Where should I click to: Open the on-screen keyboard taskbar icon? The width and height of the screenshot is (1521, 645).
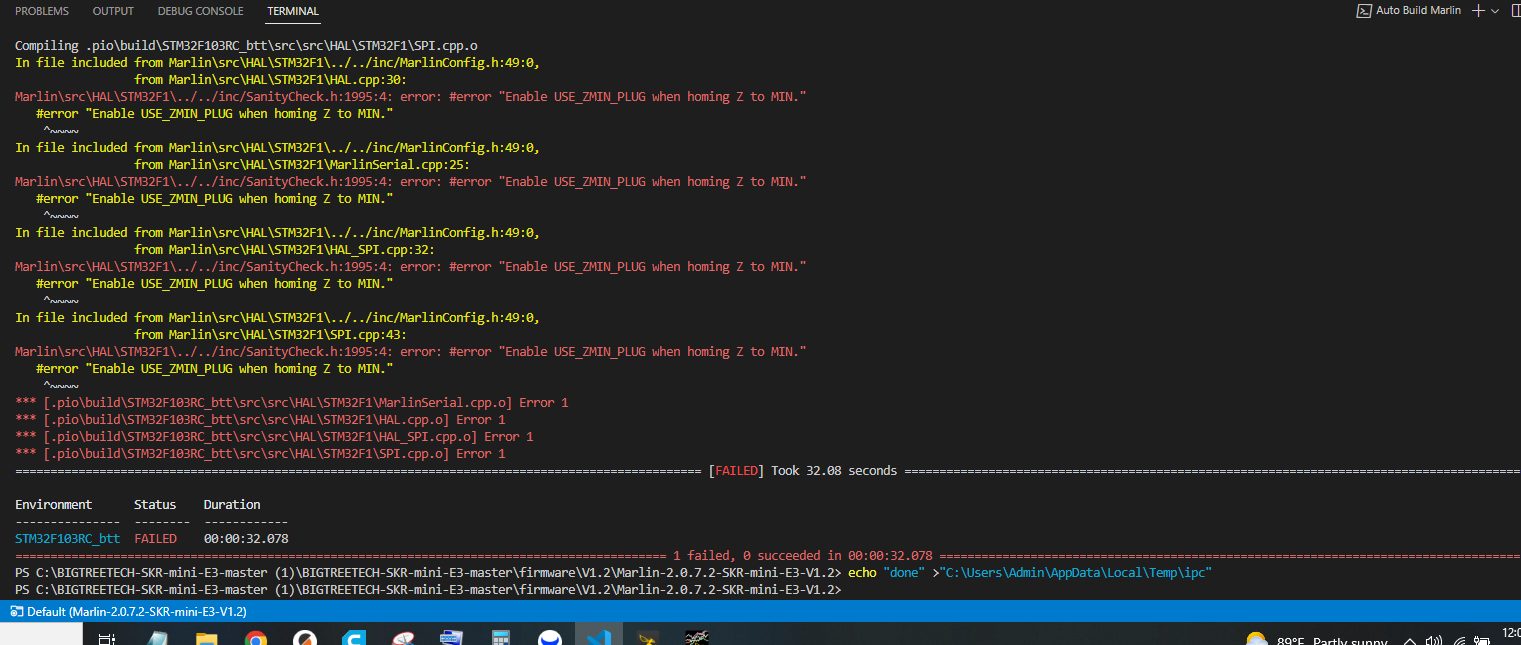point(452,637)
